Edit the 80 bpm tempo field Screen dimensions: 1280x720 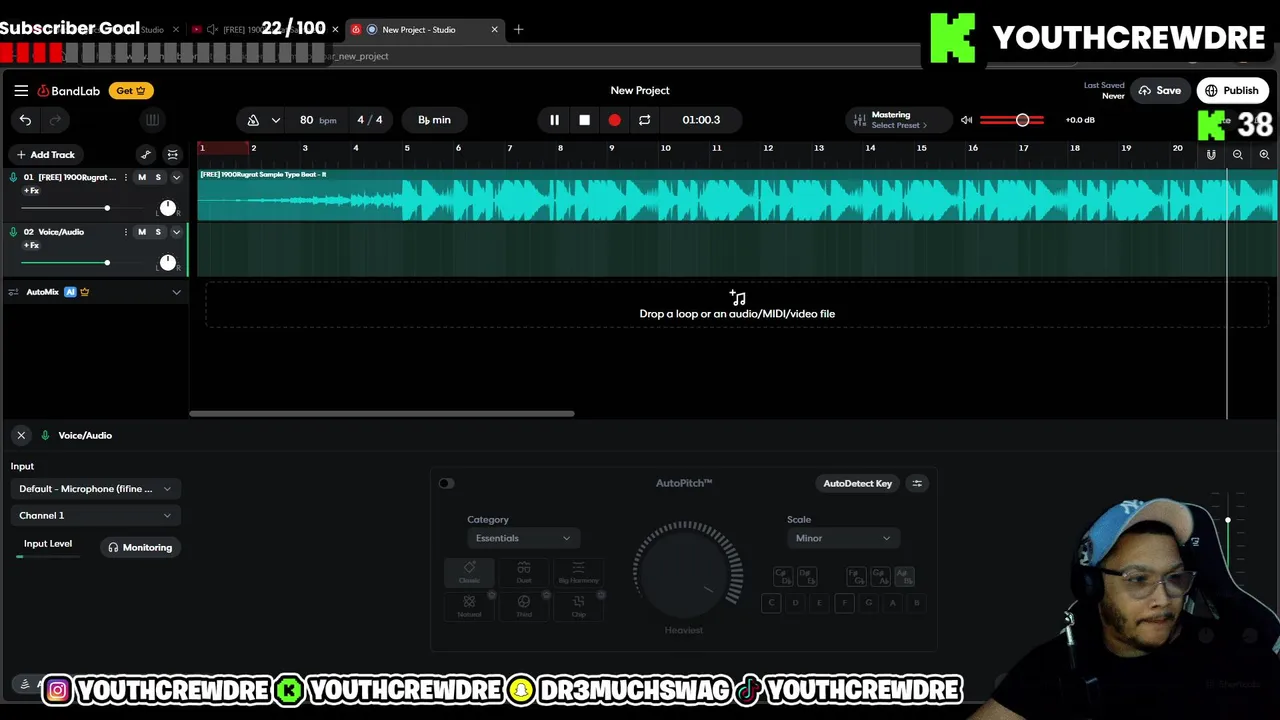(317, 120)
